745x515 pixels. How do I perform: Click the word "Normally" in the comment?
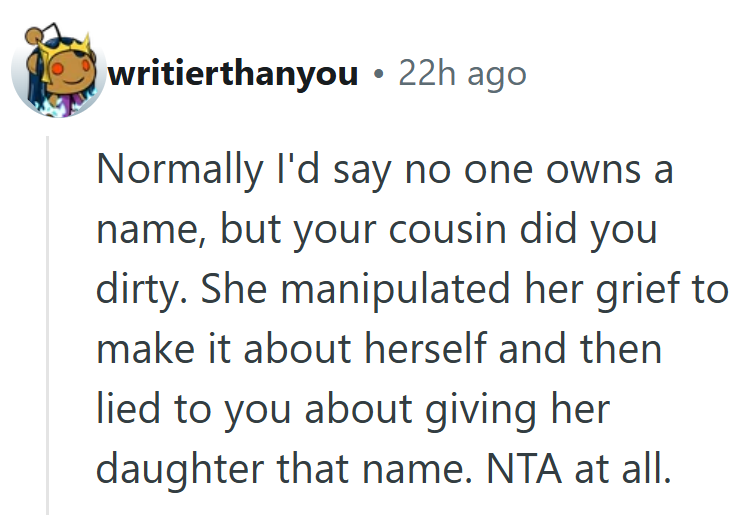click(175, 170)
